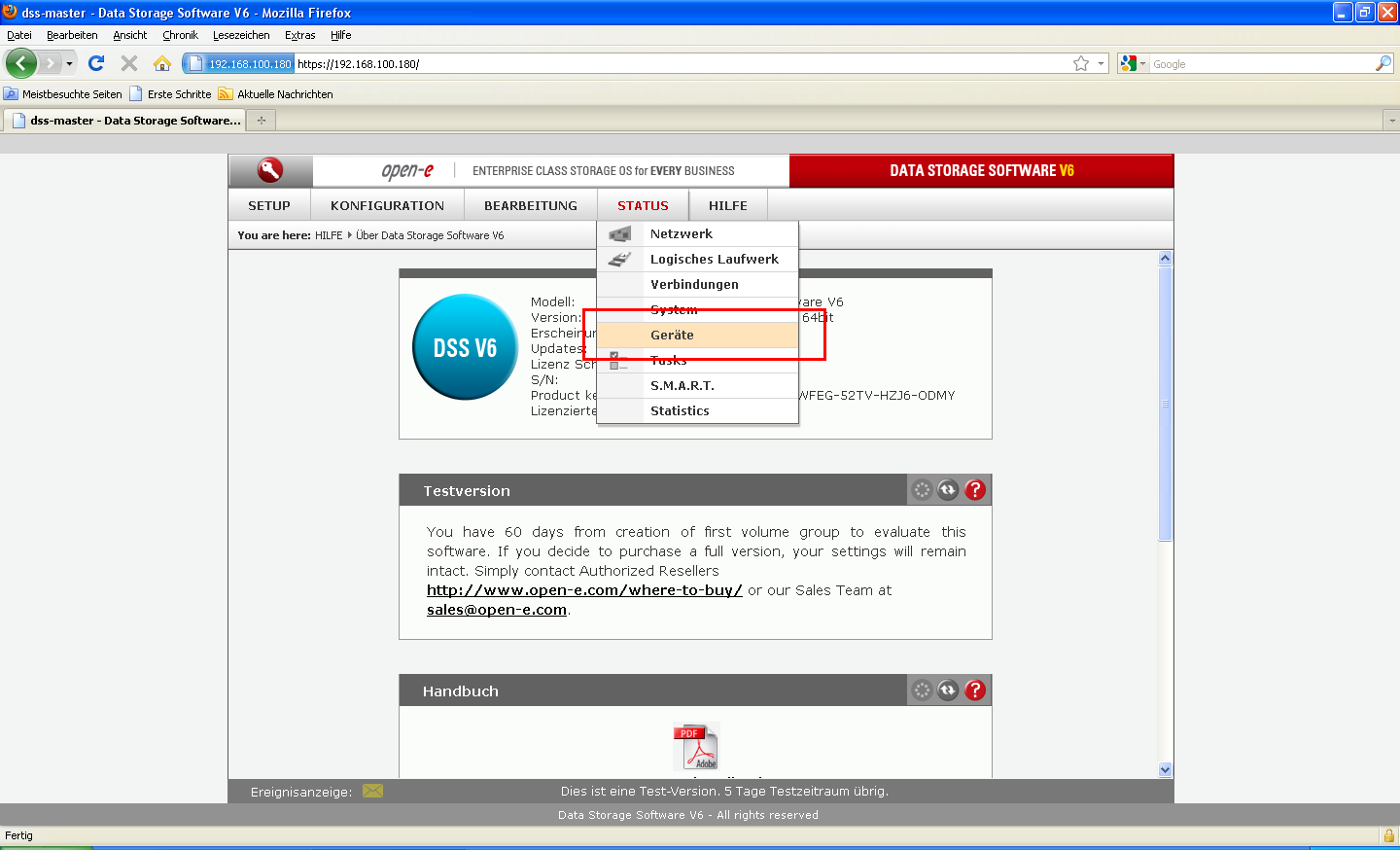The width and height of the screenshot is (1400, 850).
Task: Click inside the URL address field
Action: [x=681, y=63]
